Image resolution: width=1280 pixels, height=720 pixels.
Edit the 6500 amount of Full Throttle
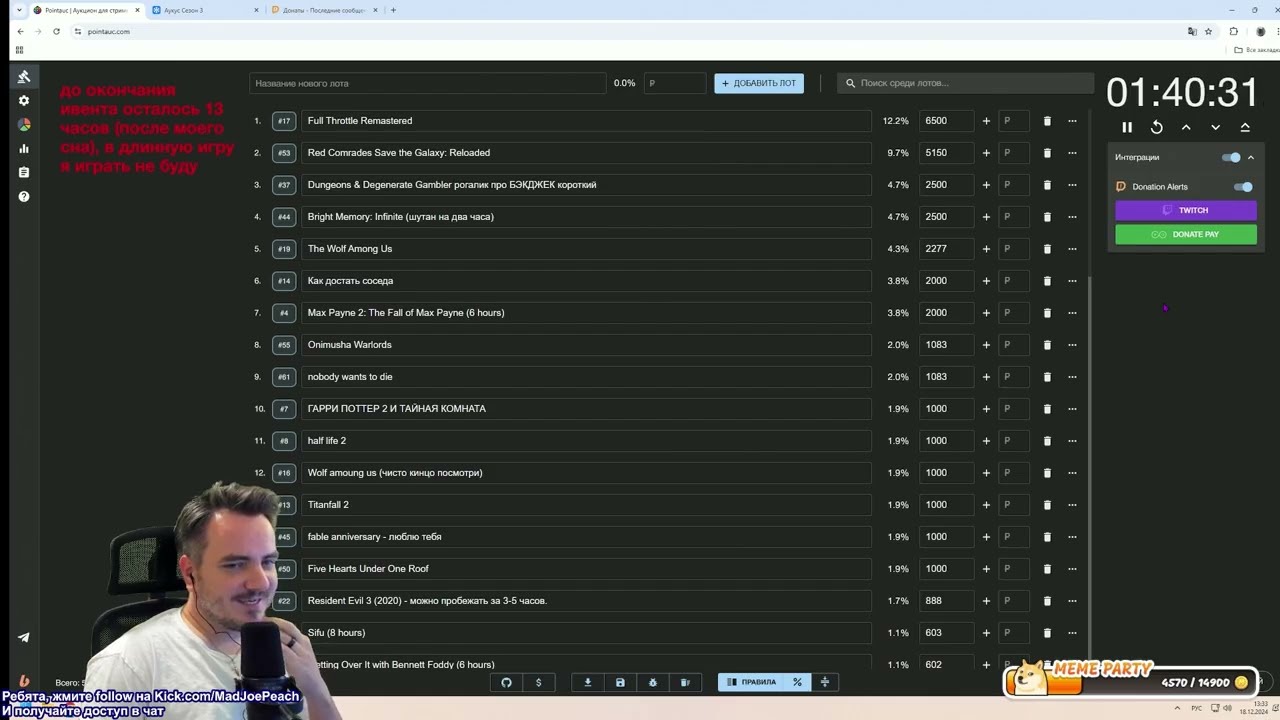click(945, 121)
